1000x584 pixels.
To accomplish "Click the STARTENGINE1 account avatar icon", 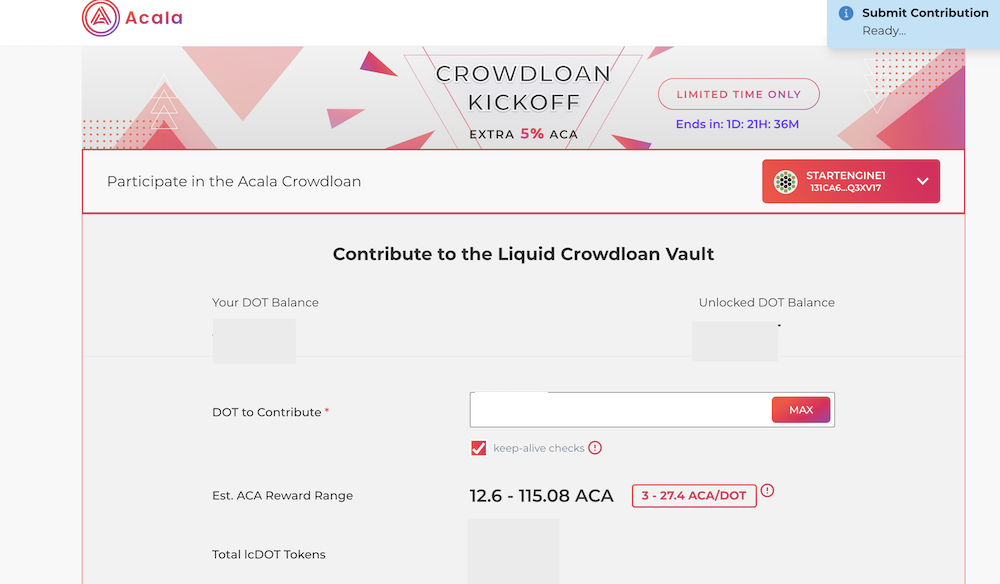I will (786, 182).
